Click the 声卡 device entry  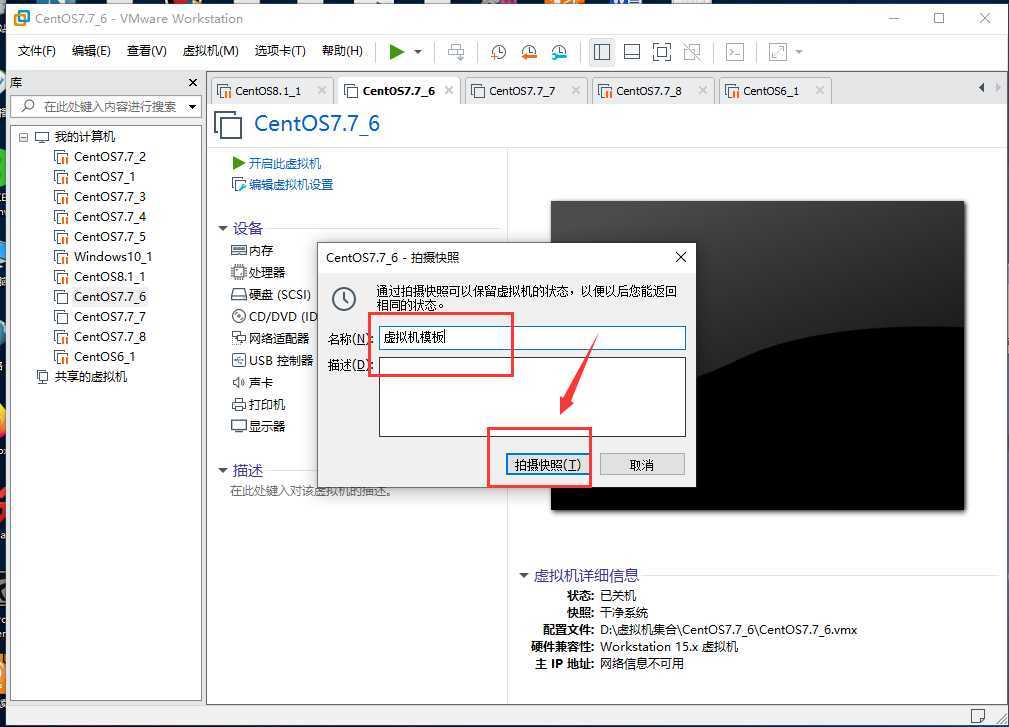[x=252, y=382]
